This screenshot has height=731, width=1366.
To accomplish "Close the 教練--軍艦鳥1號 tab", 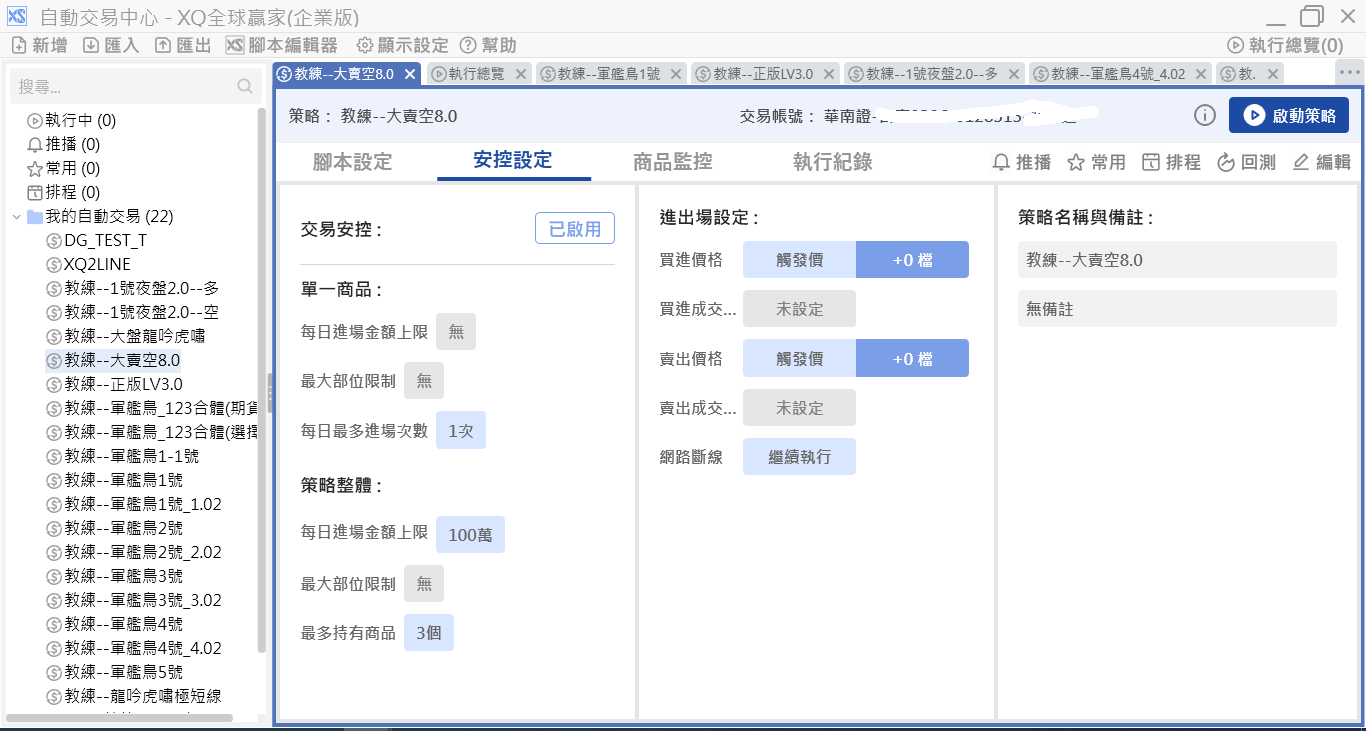I will [676, 74].
